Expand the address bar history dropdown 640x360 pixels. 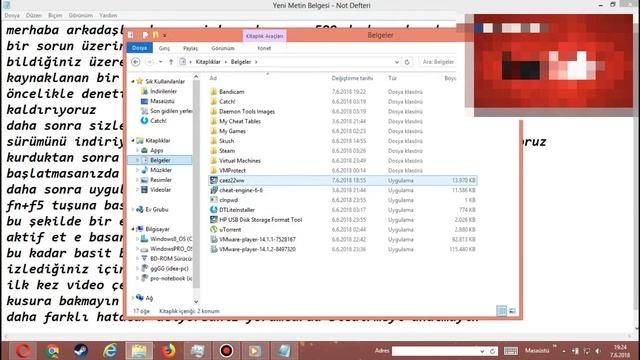[396, 62]
